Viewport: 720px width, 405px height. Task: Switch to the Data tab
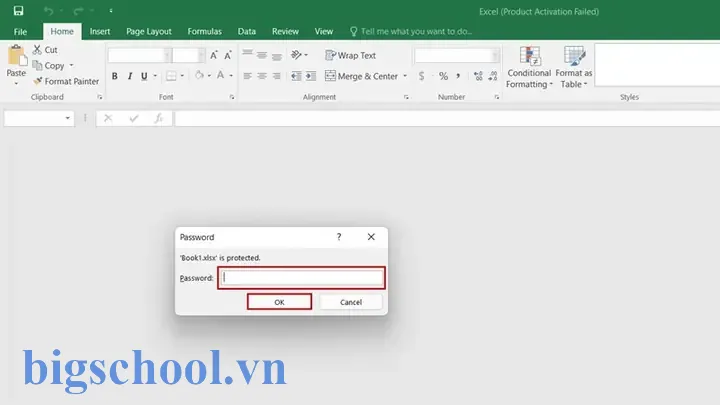pyautogui.click(x=247, y=31)
